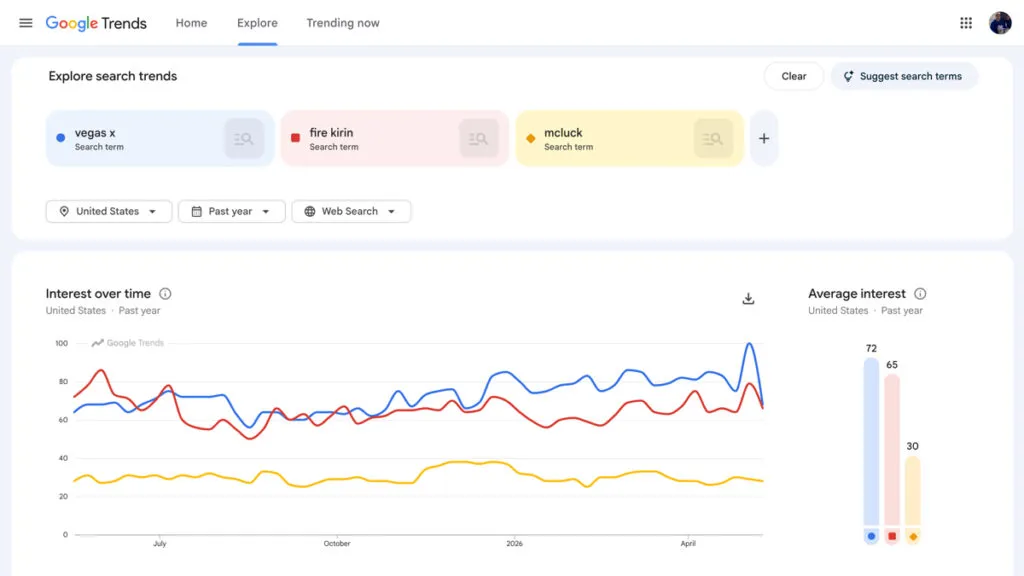Click the yellow average bar labeled 30
1024x576 pixels.
[913, 490]
